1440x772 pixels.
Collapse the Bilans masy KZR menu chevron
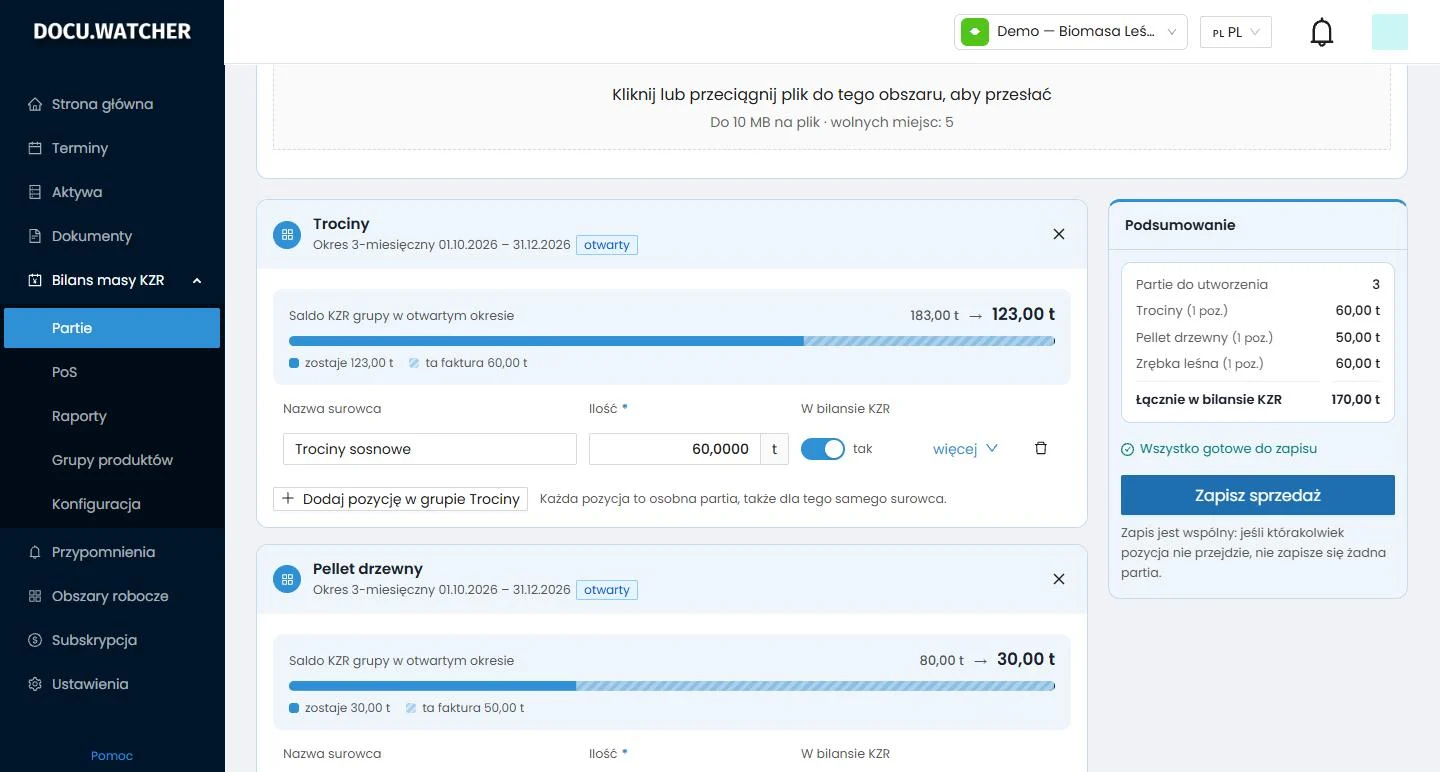point(197,281)
